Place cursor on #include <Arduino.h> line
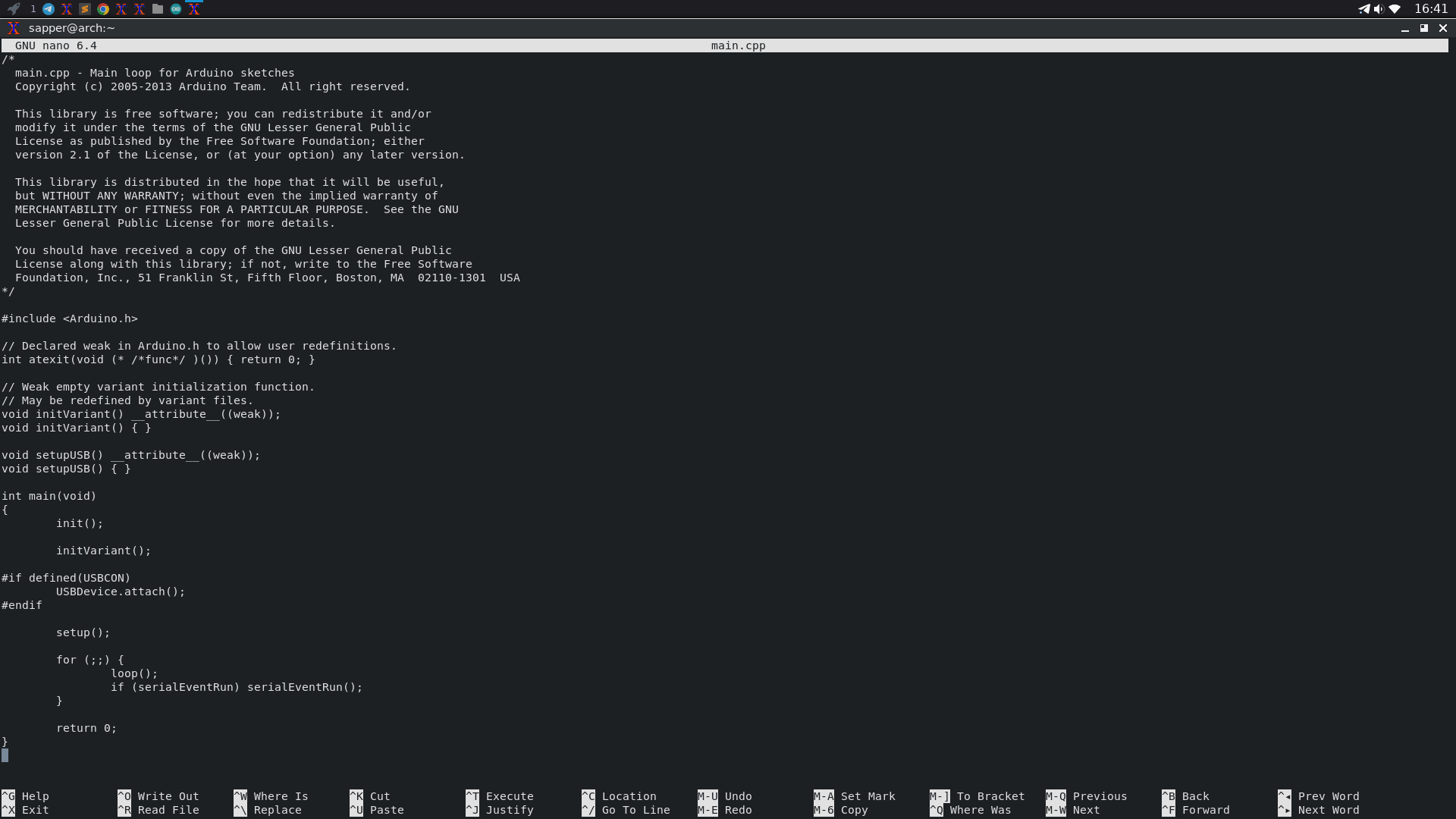Viewport: 1456px width, 819px height. click(70, 318)
